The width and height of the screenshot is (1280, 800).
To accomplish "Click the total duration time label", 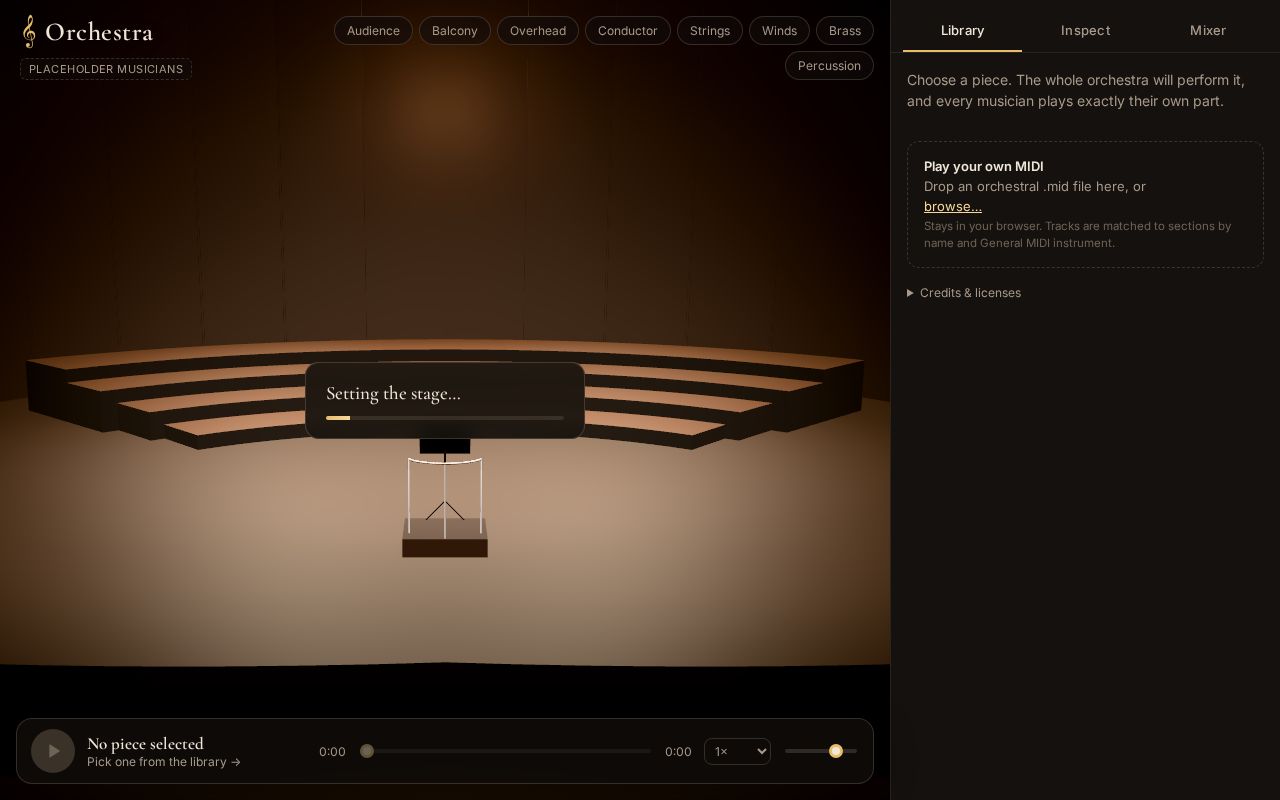I will tap(678, 752).
